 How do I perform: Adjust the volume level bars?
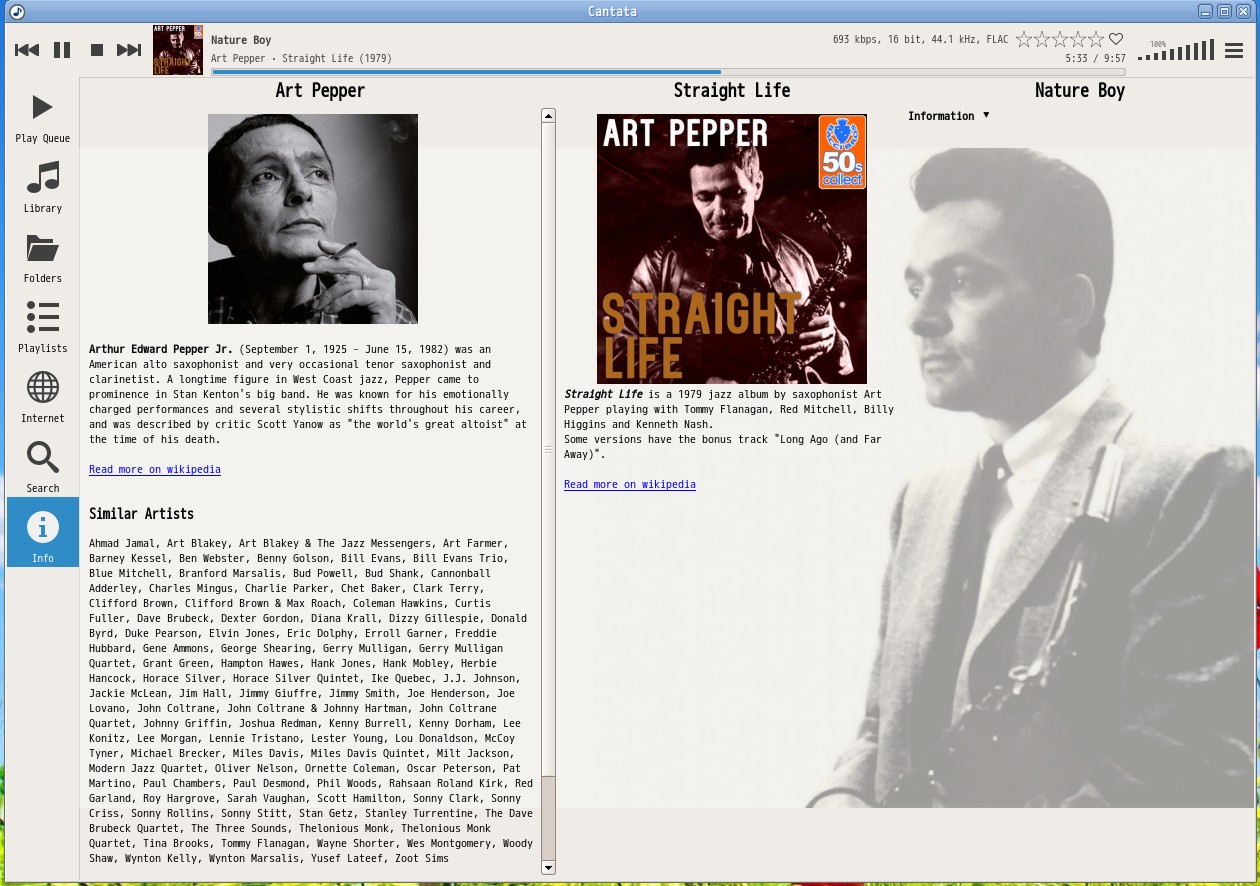click(x=1177, y=51)
